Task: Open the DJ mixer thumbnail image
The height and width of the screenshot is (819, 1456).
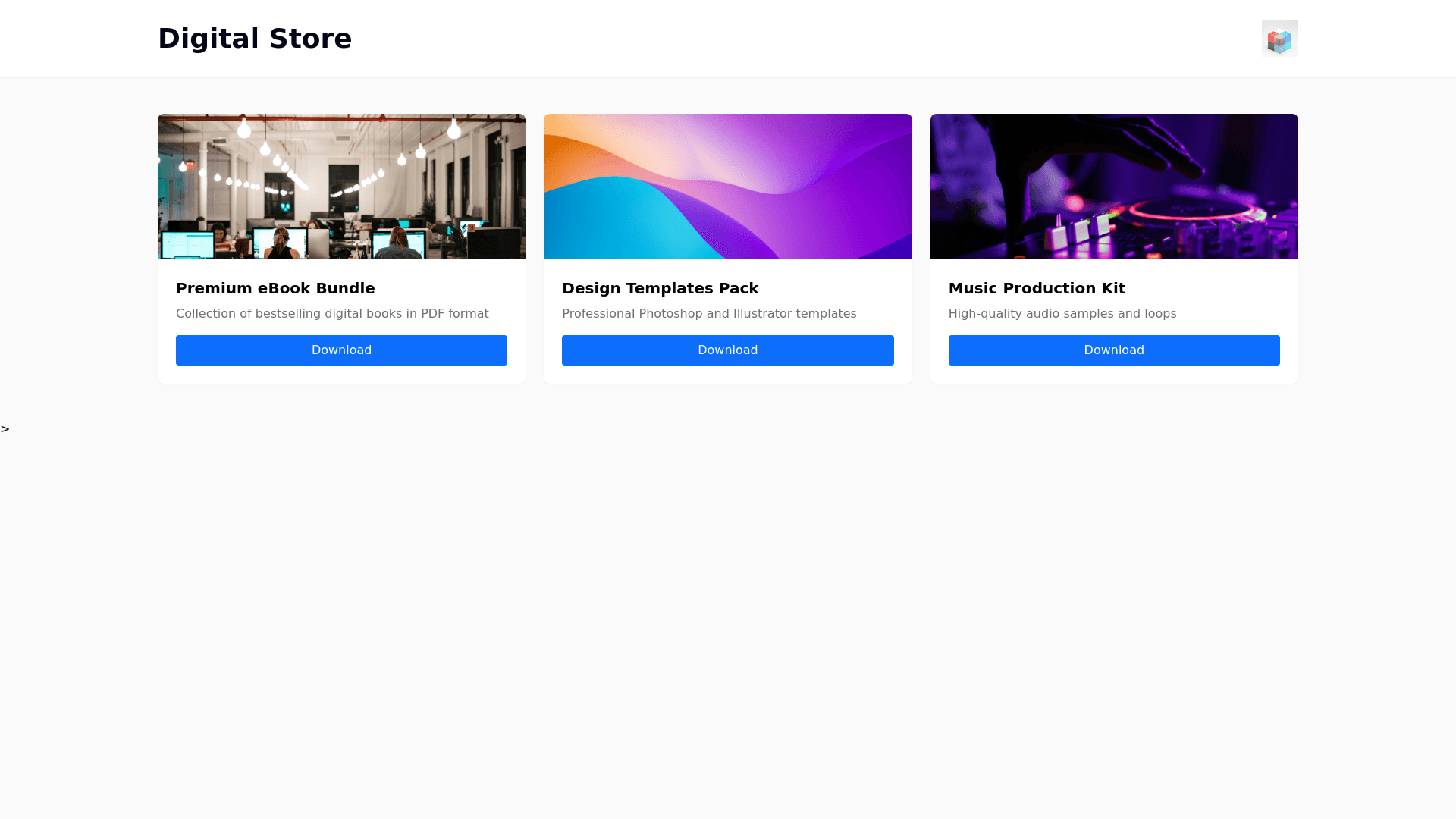Action: tap(1113, 187)
